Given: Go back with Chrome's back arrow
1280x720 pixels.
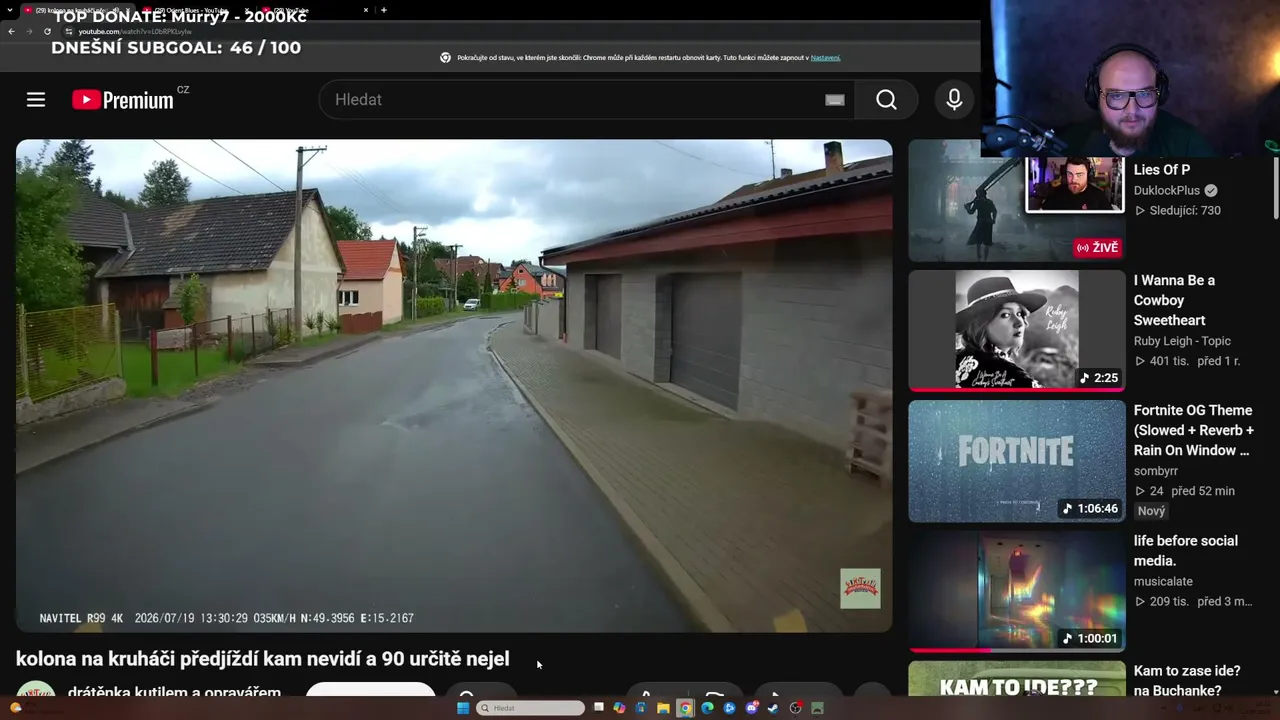Looking at the screenshot, I should pyautogui.click(x=11, y=31).
